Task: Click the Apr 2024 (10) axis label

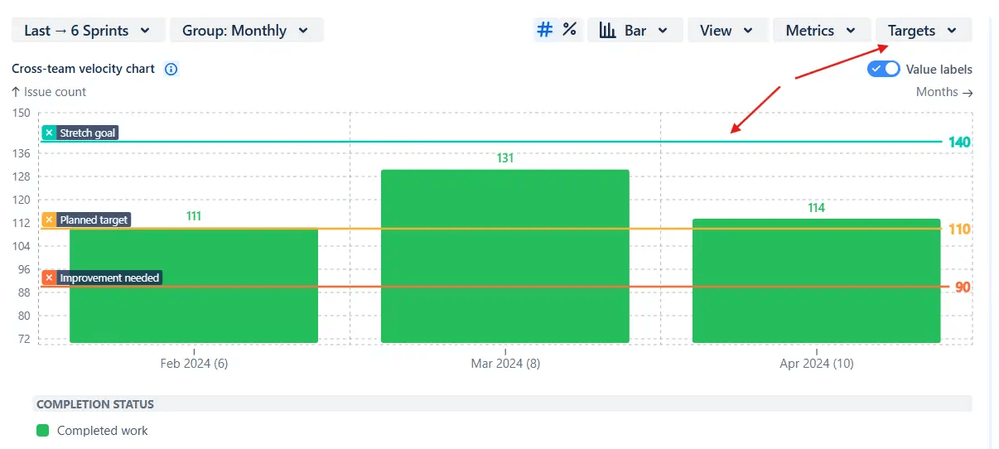Action: [816, 364]
